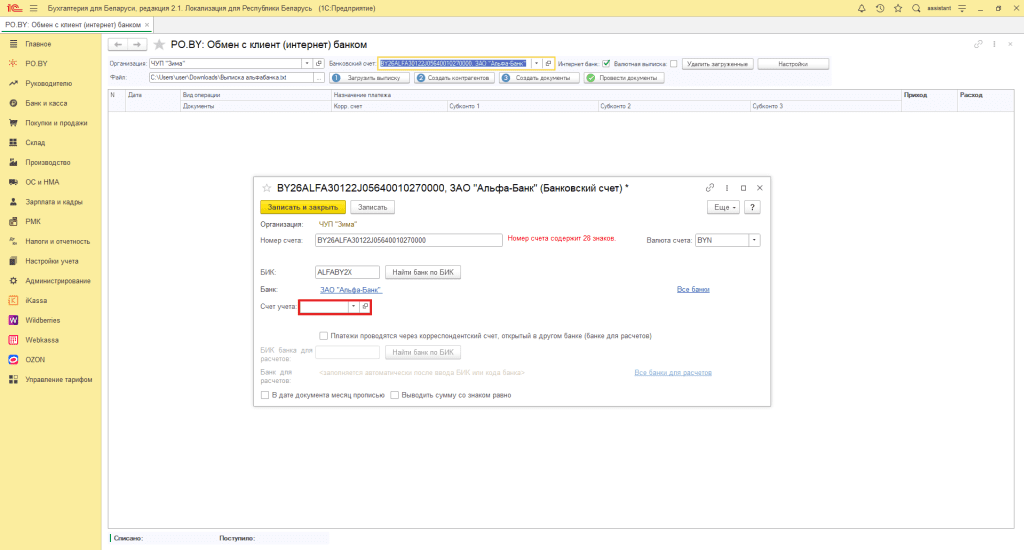The width and height of the screenshot is (1024, 550).
Task: Open the history clock icon
Action: [879, 8]
